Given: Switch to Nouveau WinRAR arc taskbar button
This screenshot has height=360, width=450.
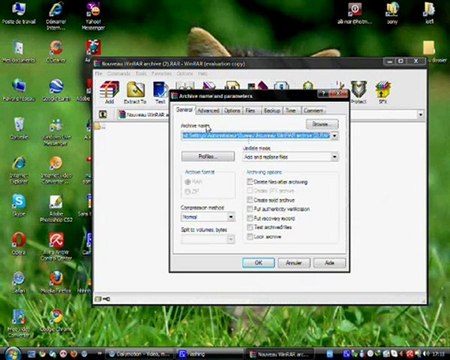Looking at the screenshot, I should pos(281,354).
